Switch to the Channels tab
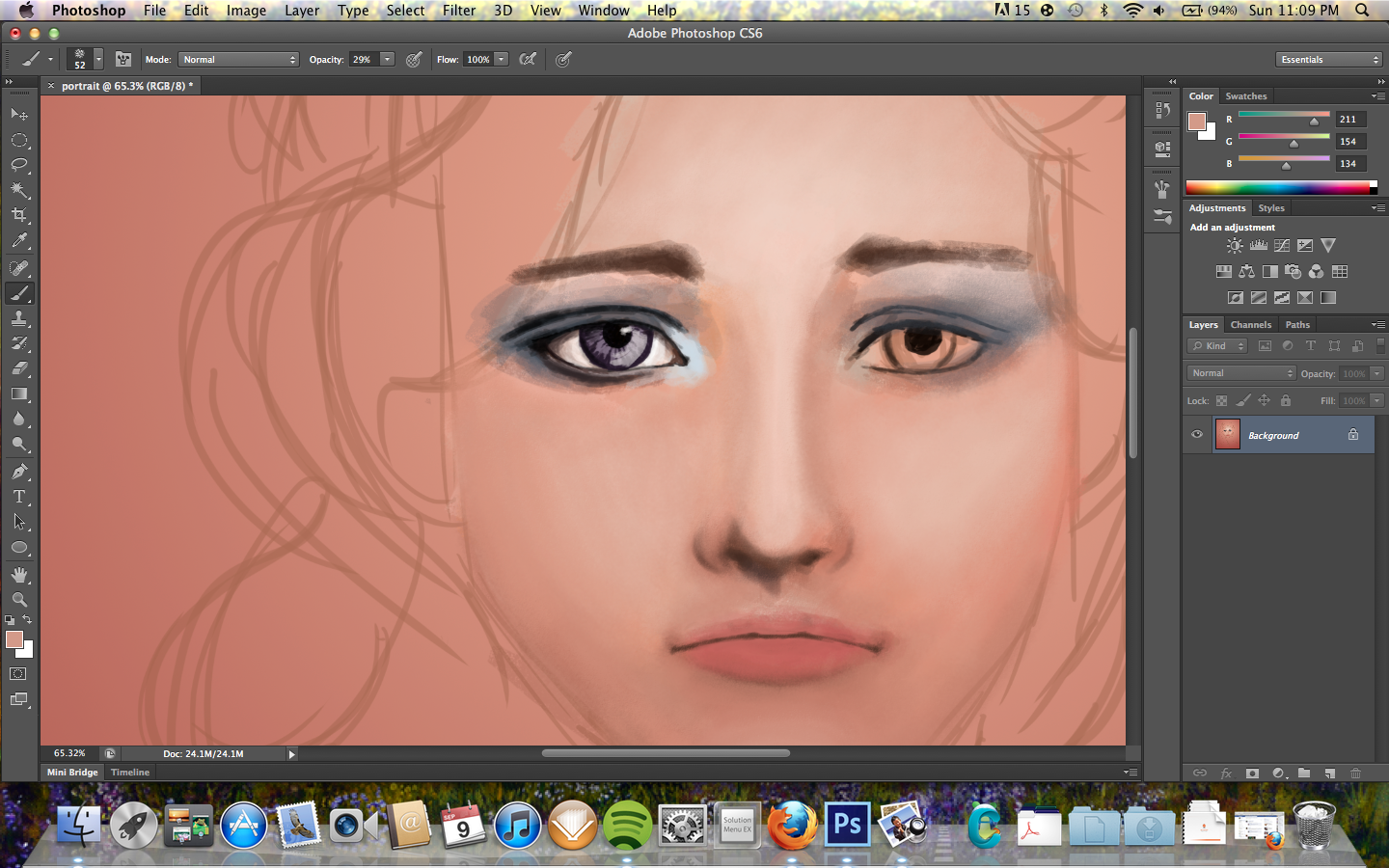Image resolution: width=1389 pixels, height=868 pixels. point(1251,325)
